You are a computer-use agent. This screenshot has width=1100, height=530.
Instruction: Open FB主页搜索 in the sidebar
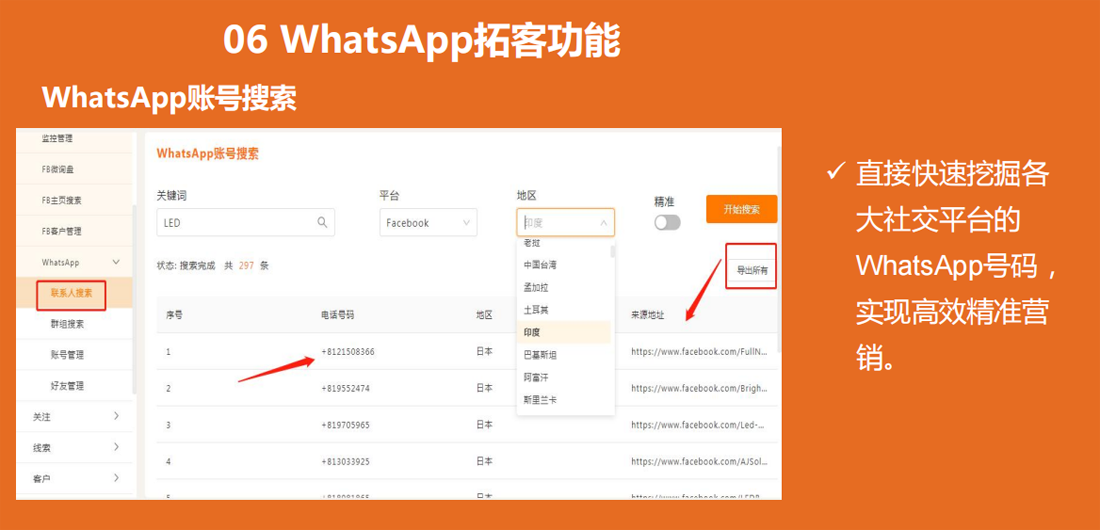click(62, 200)
